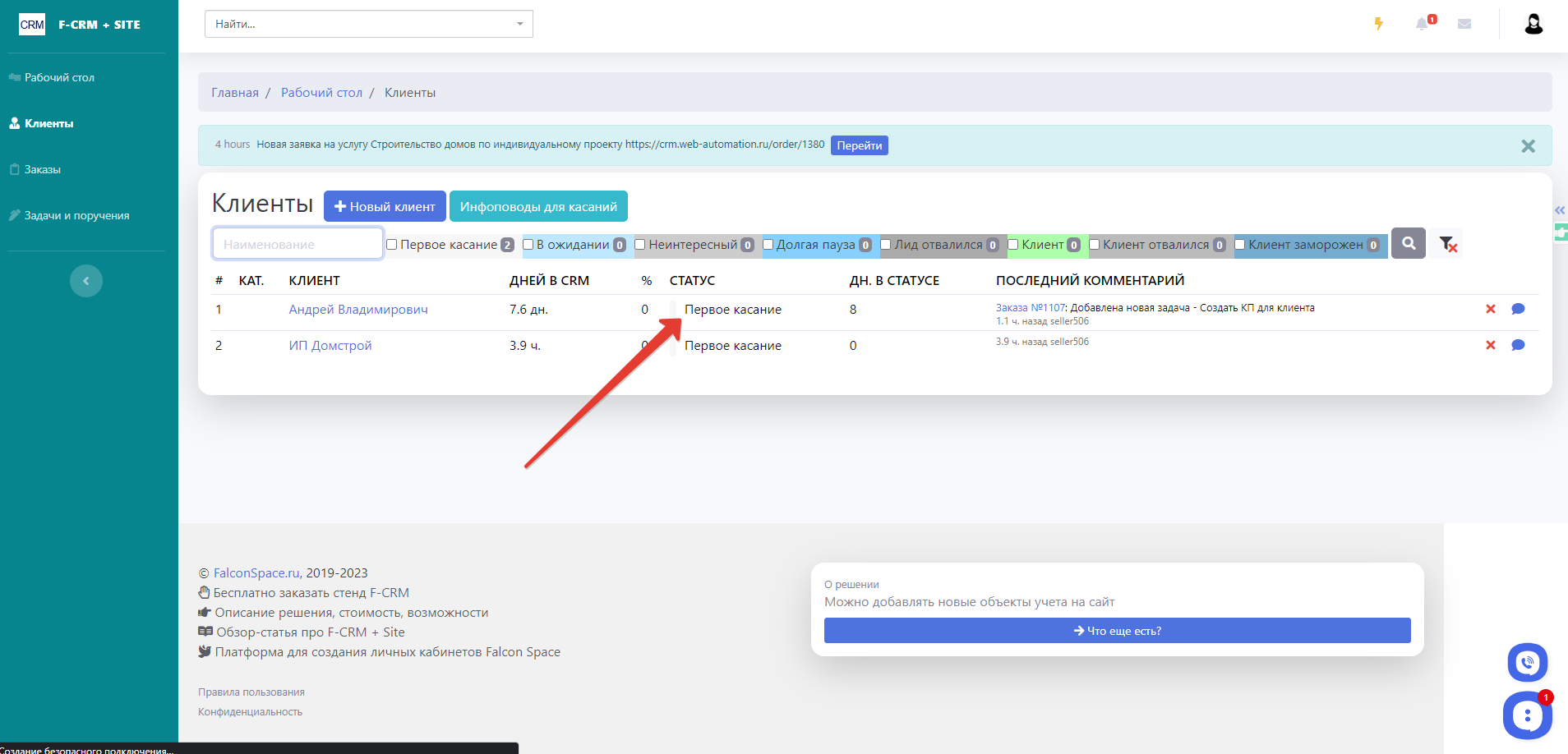
Task: Open client link Андрей Владимирович
Action: (358, 310)
